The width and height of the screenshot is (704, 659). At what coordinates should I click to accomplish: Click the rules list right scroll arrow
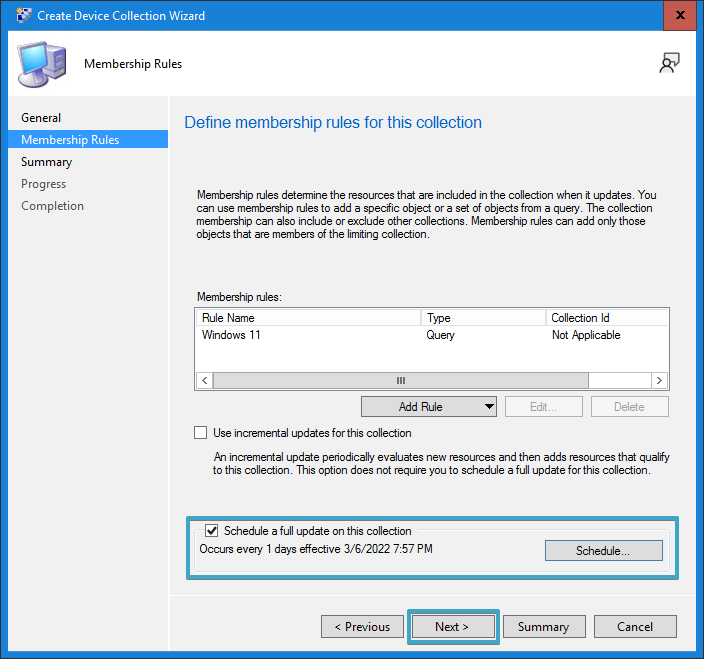coord(659,380)
